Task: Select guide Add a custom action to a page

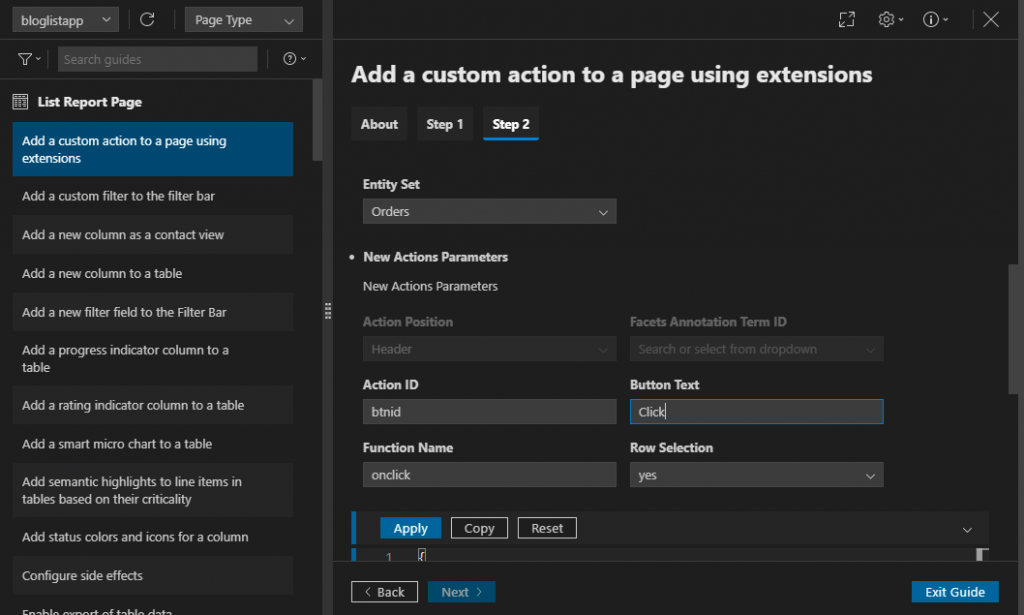Action: pos(153,150)
